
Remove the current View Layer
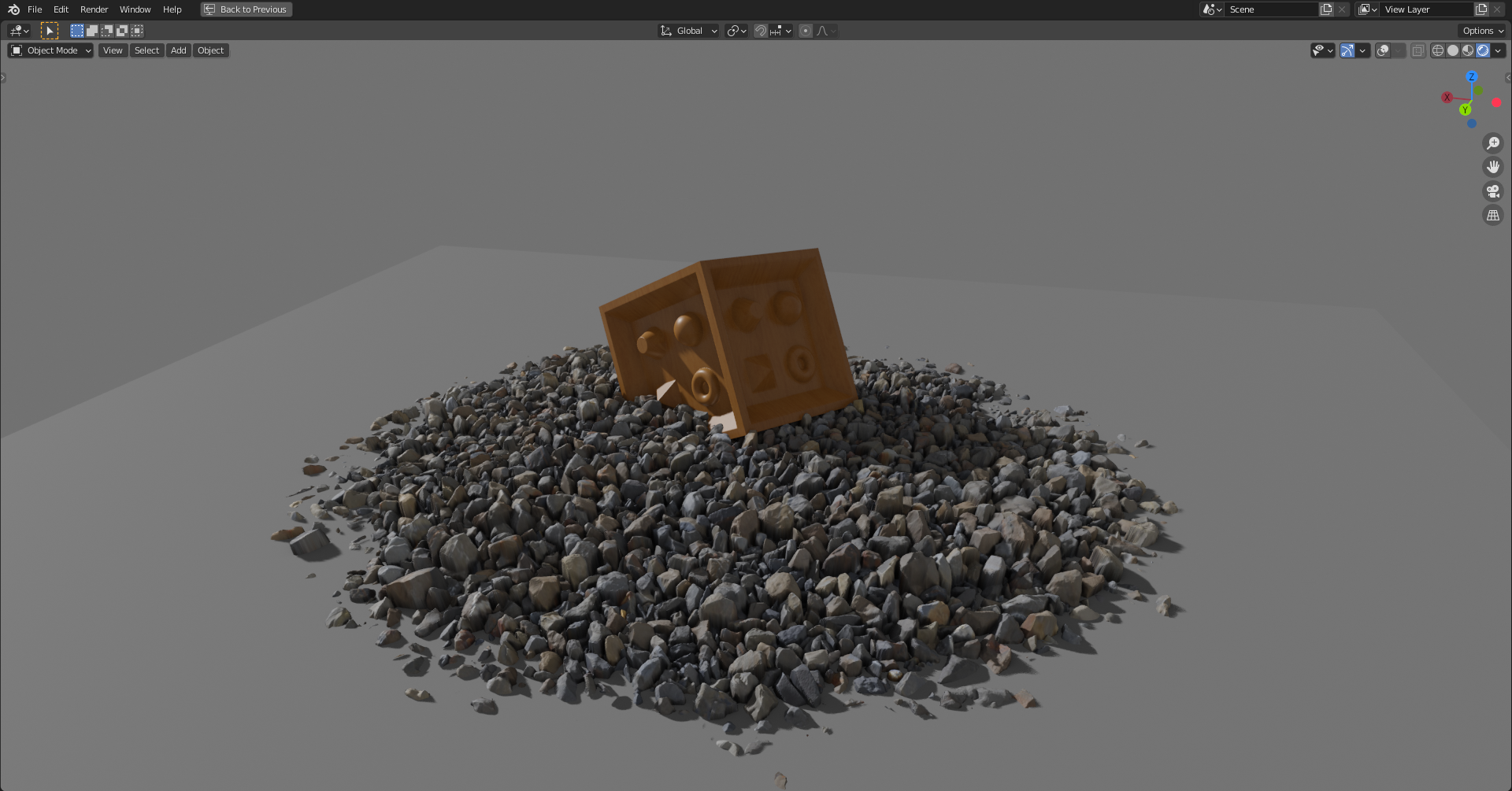[x=1497, y=9]
